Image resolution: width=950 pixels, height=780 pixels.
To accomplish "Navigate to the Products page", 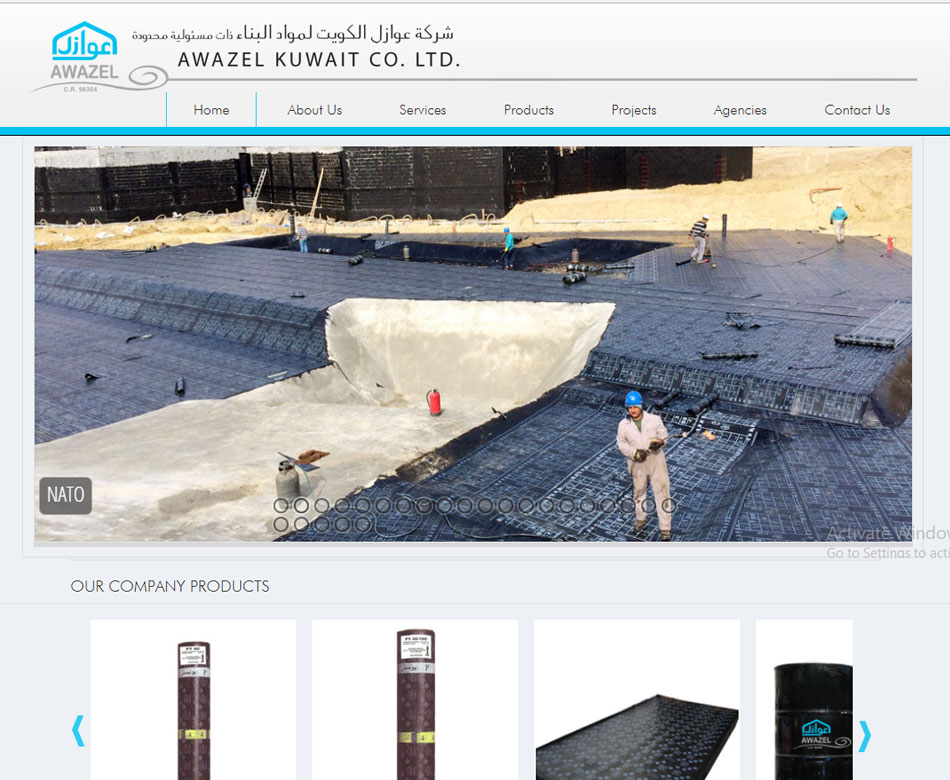I will click(x=529, y=110).
